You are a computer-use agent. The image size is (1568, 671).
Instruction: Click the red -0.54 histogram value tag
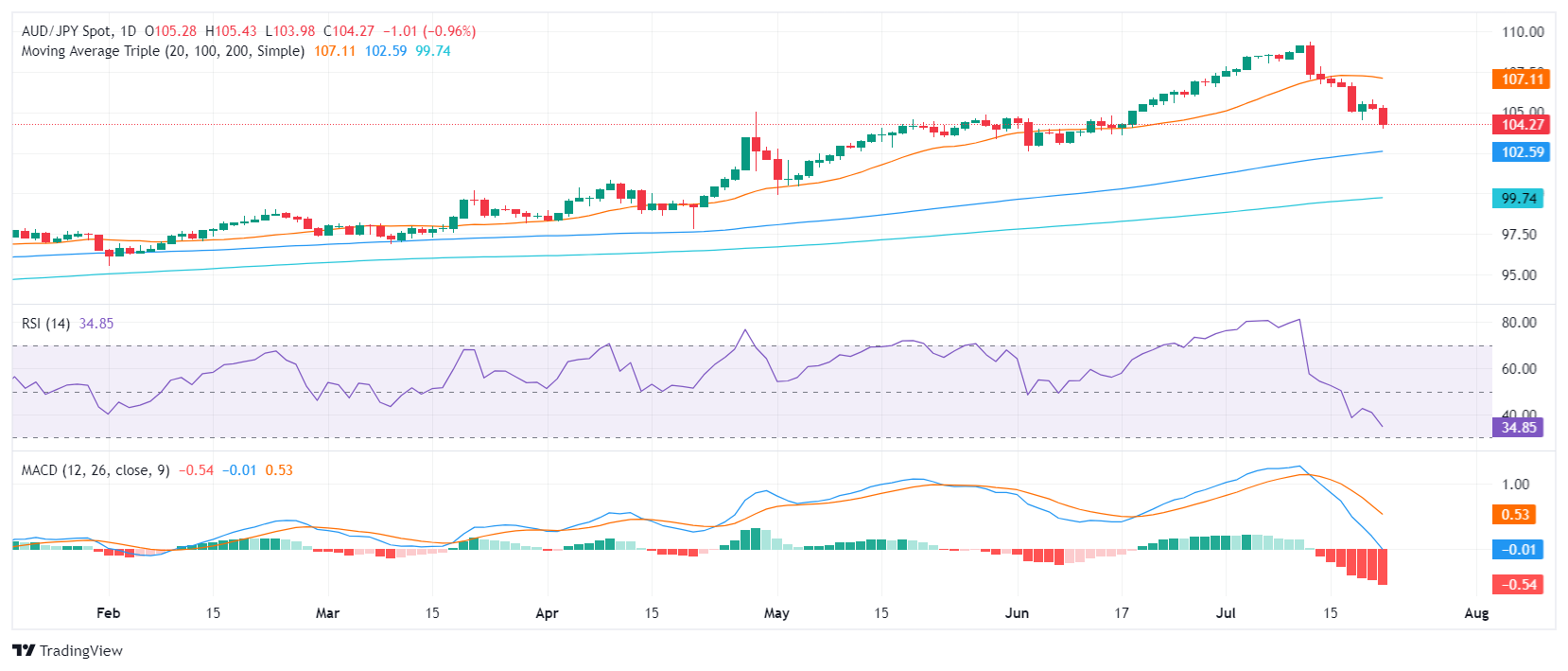point(1518,584)
